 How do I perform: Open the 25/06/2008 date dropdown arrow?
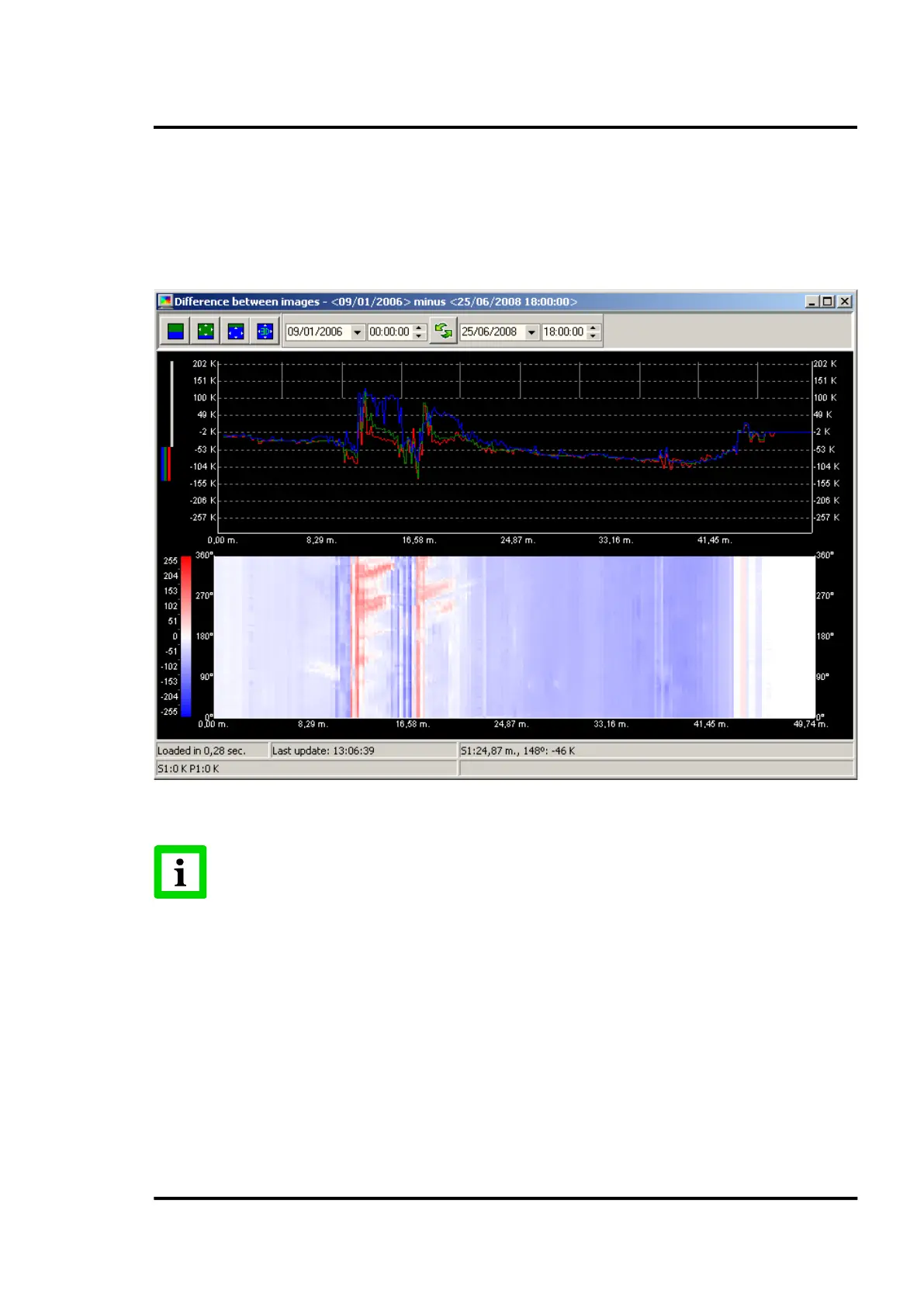pos(531,332)
